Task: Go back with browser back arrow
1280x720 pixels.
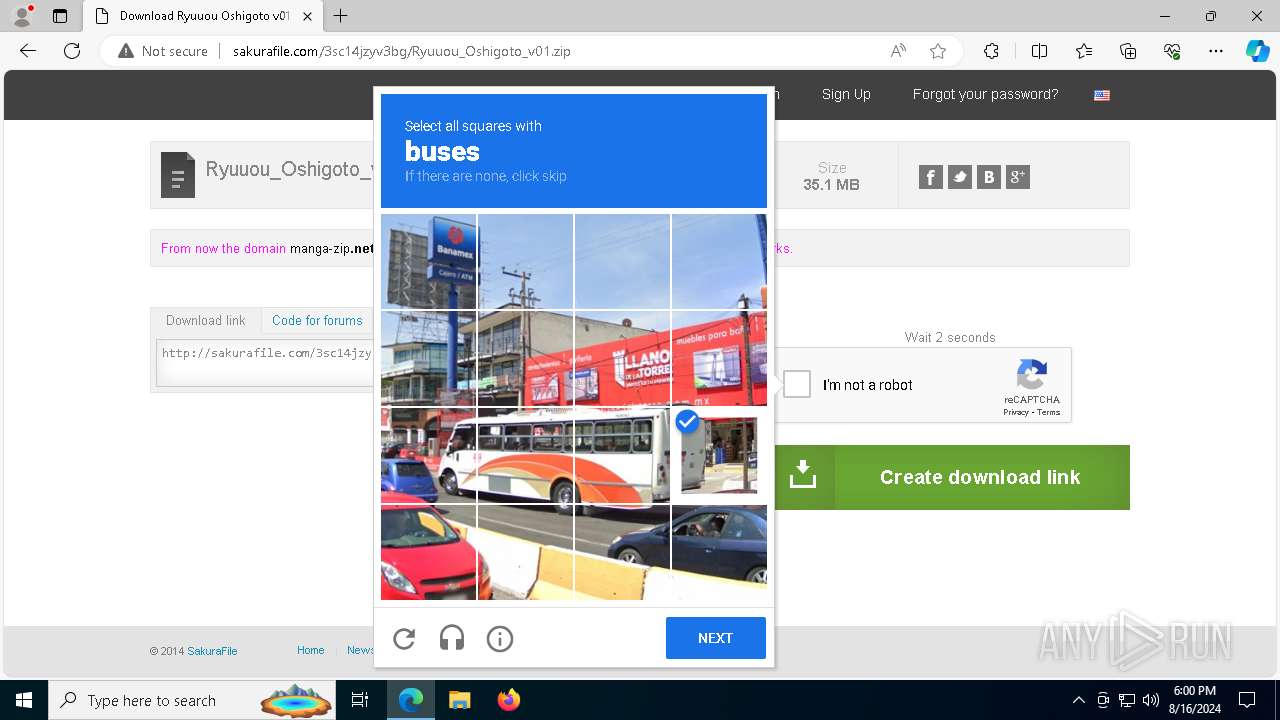Action: point(28,51)
